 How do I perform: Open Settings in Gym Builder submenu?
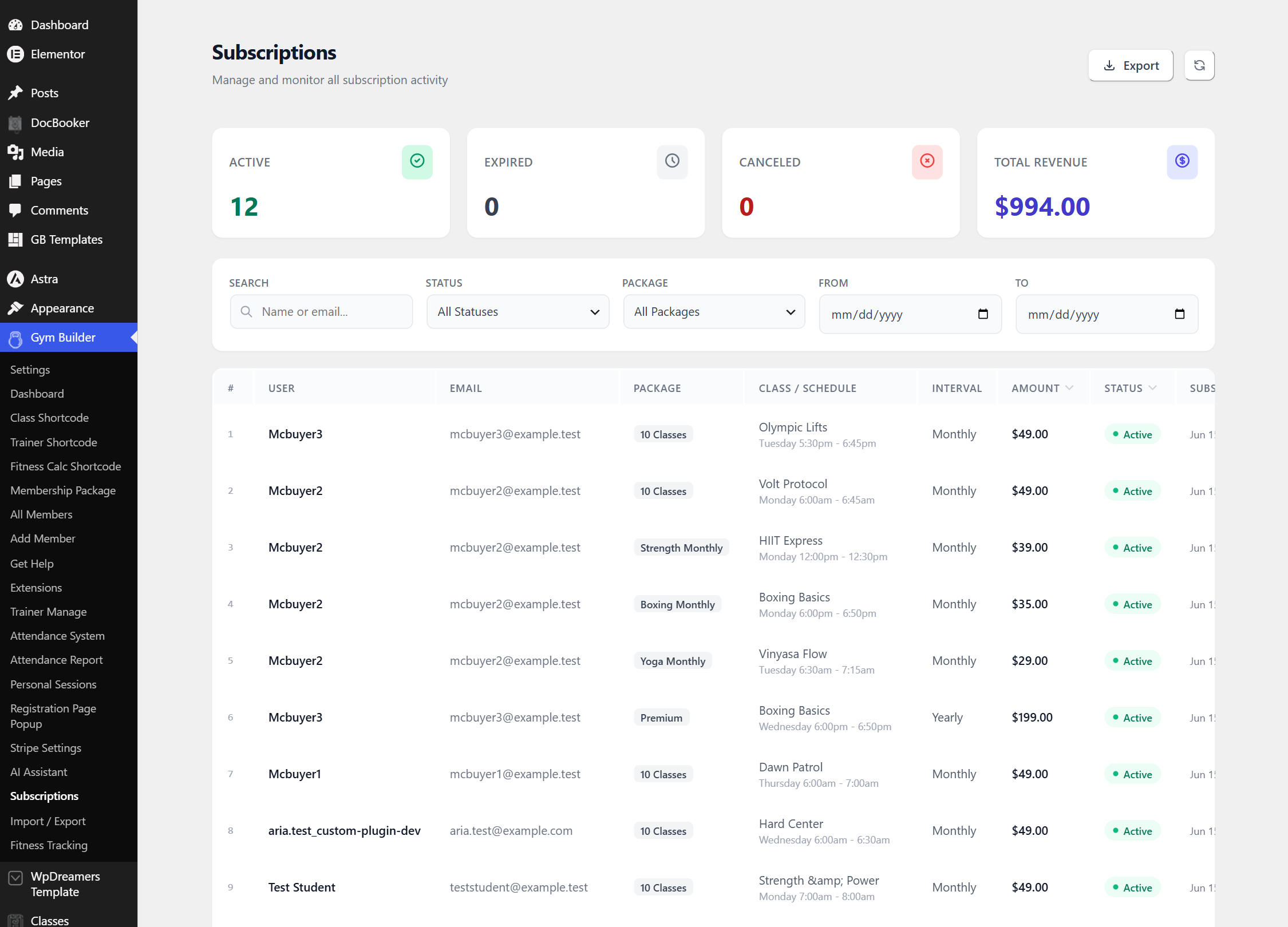tap(30, 370)
